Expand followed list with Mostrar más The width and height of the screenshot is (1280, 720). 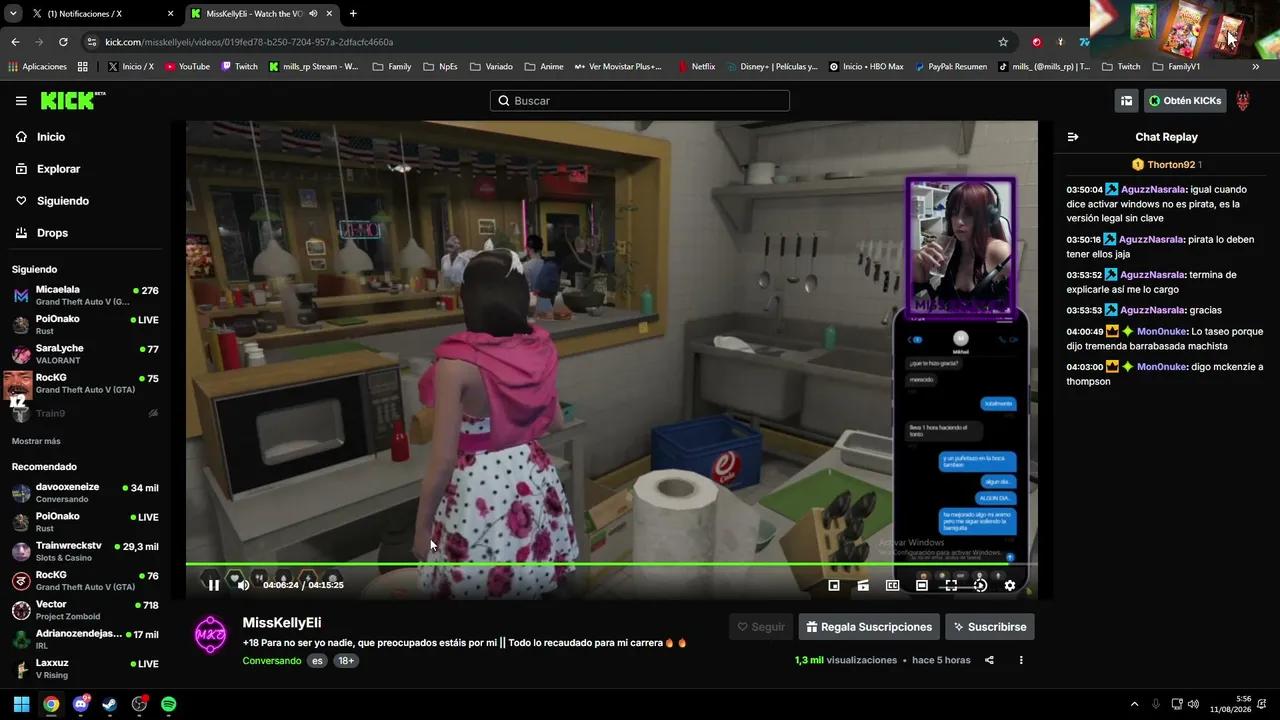[36, 441]
